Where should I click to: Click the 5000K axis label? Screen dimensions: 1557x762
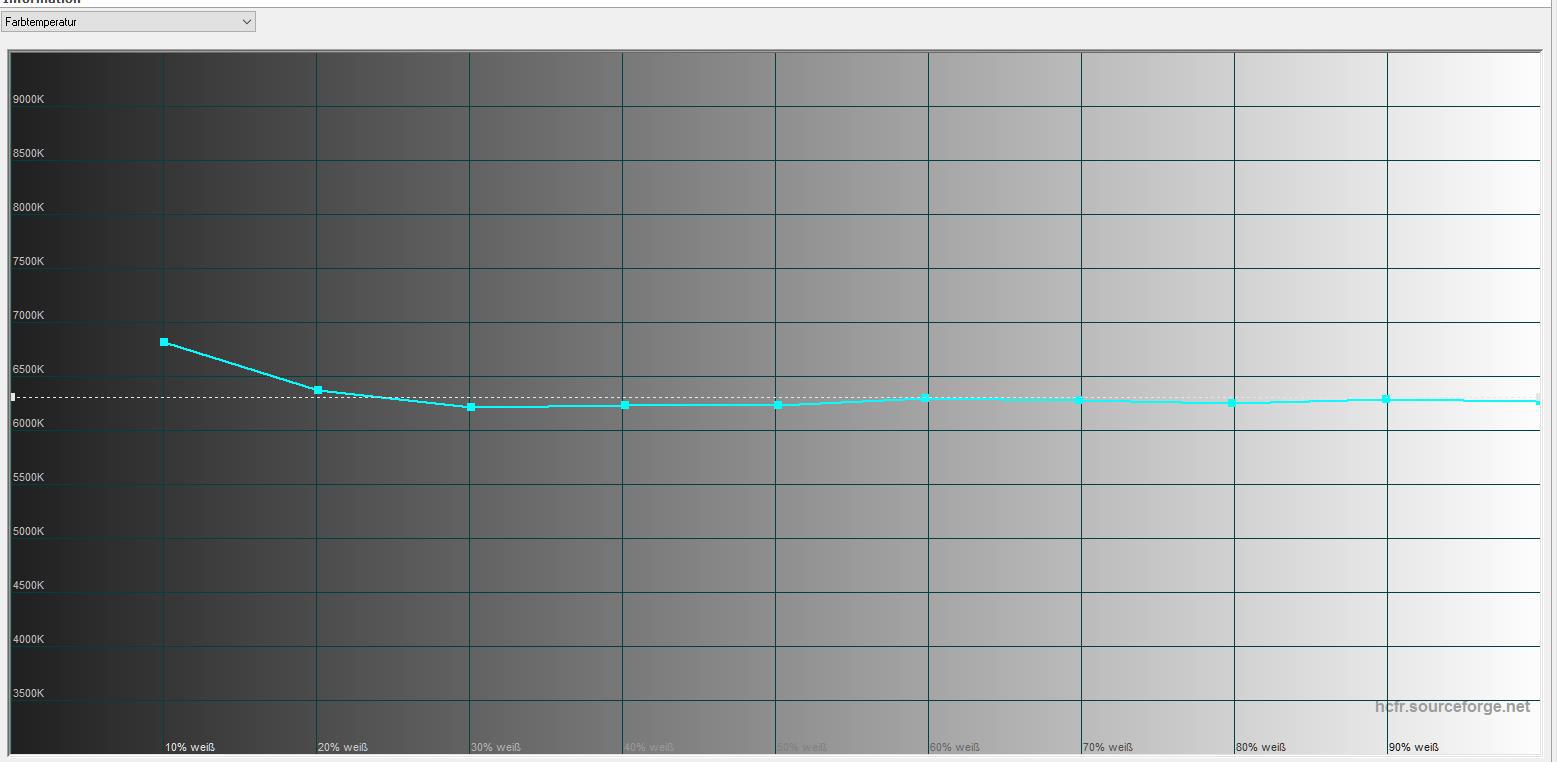28,532
